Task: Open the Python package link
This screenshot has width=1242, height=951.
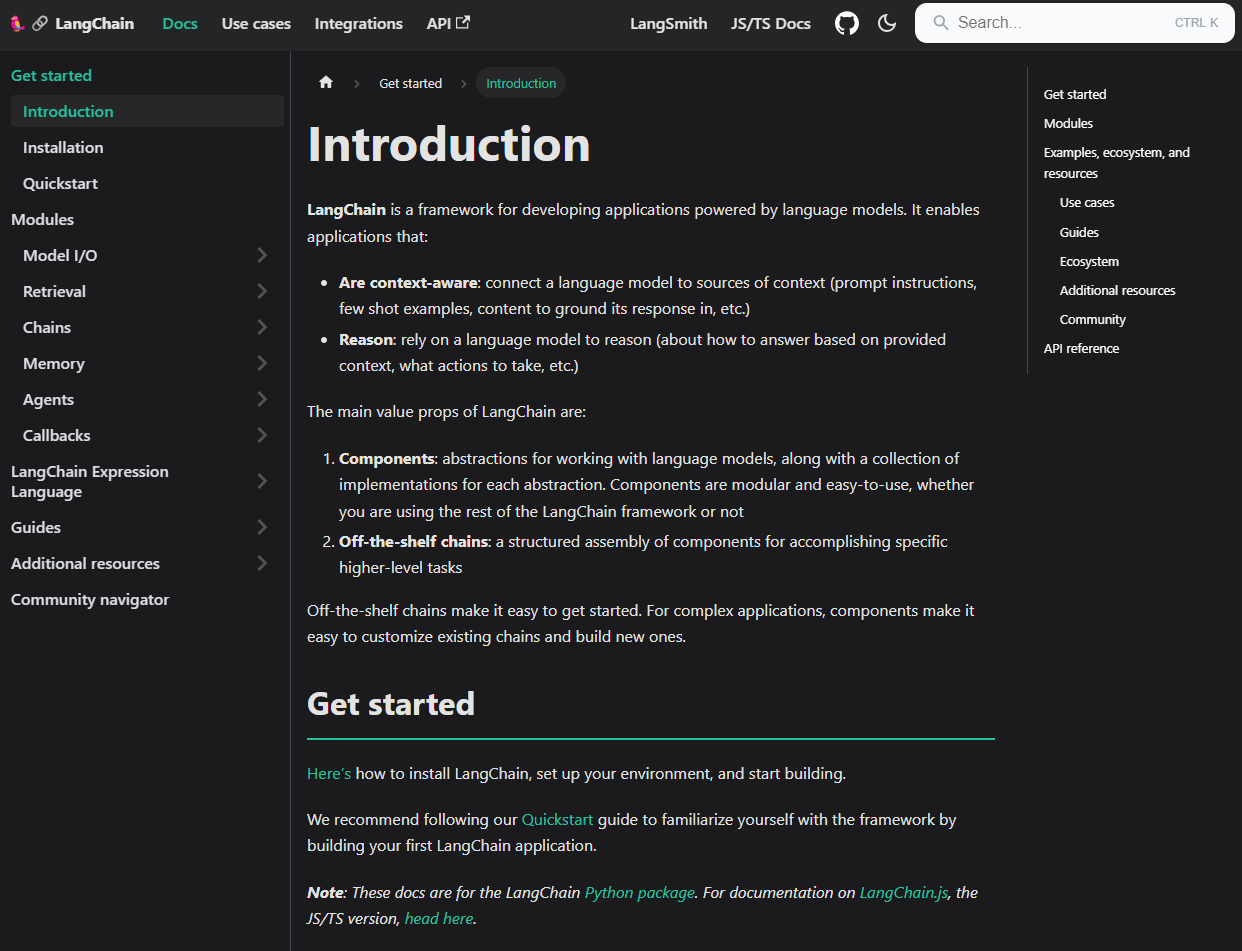Action: pyautogui.click(x=639, y=892)
